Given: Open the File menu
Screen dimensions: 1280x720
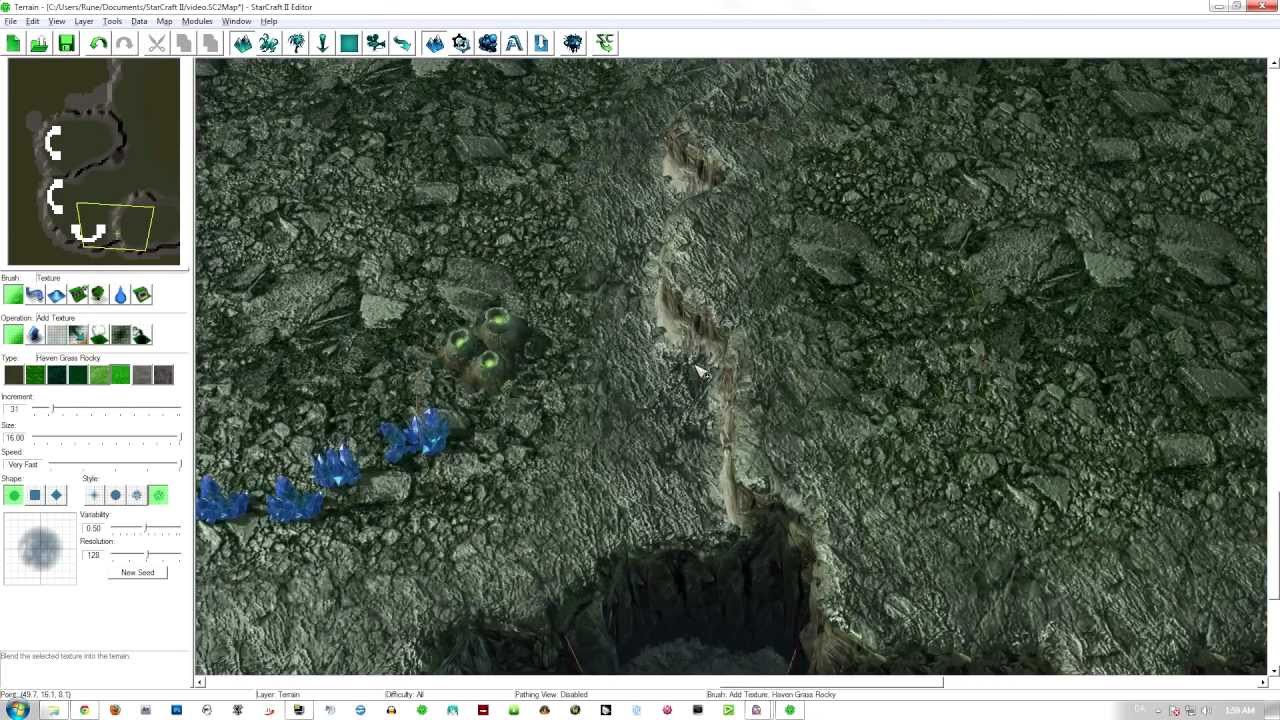Looking at the screenshot, I should 10,21.
